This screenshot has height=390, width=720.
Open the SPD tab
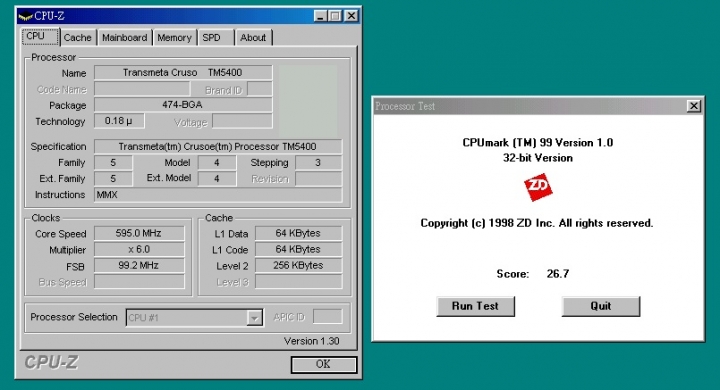tap(216, 38)
